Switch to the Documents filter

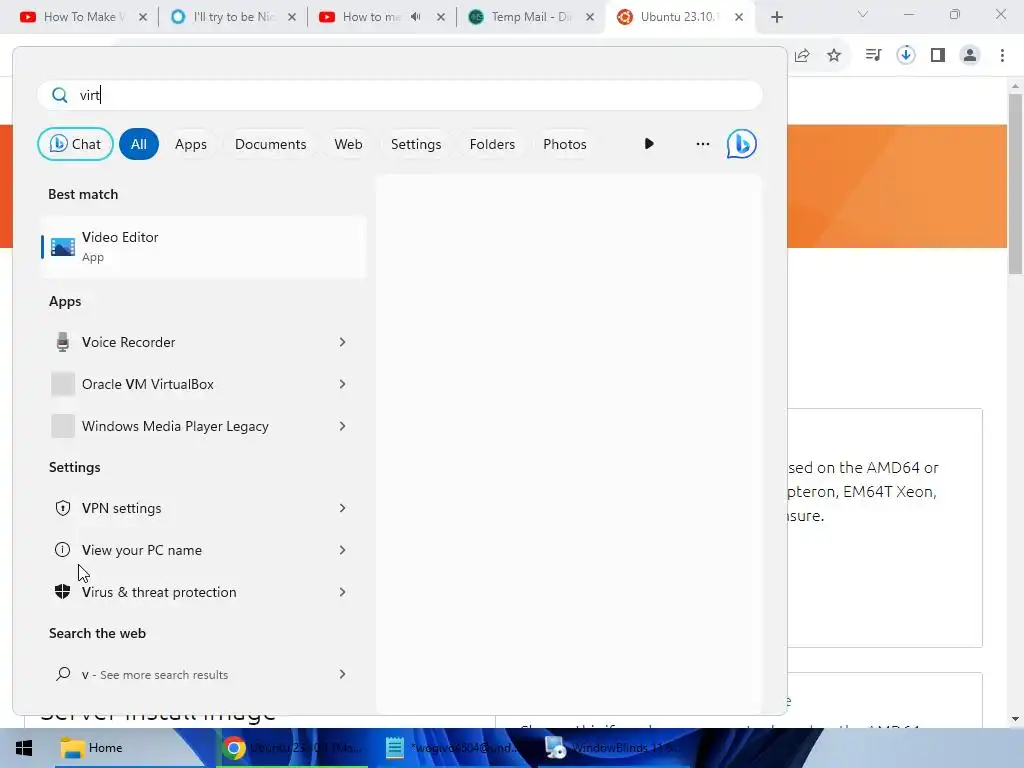coord(270,144)
